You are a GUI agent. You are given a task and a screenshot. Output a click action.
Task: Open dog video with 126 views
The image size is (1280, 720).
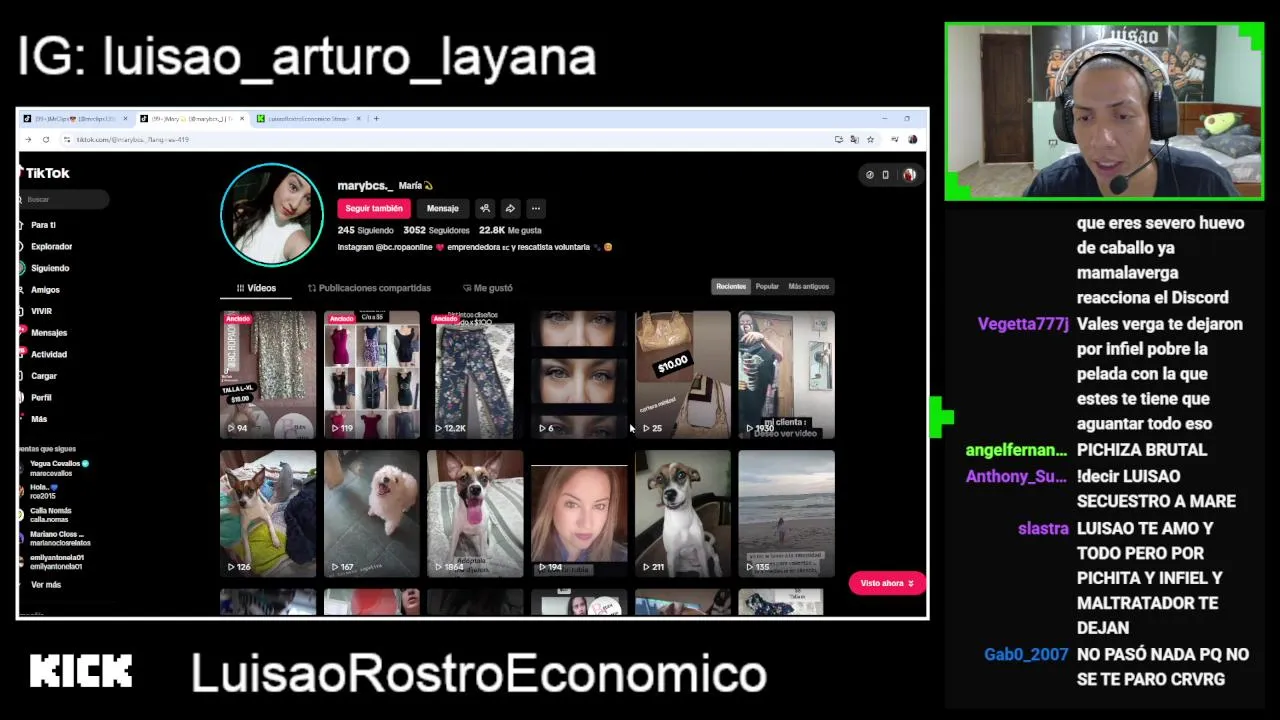268,514
